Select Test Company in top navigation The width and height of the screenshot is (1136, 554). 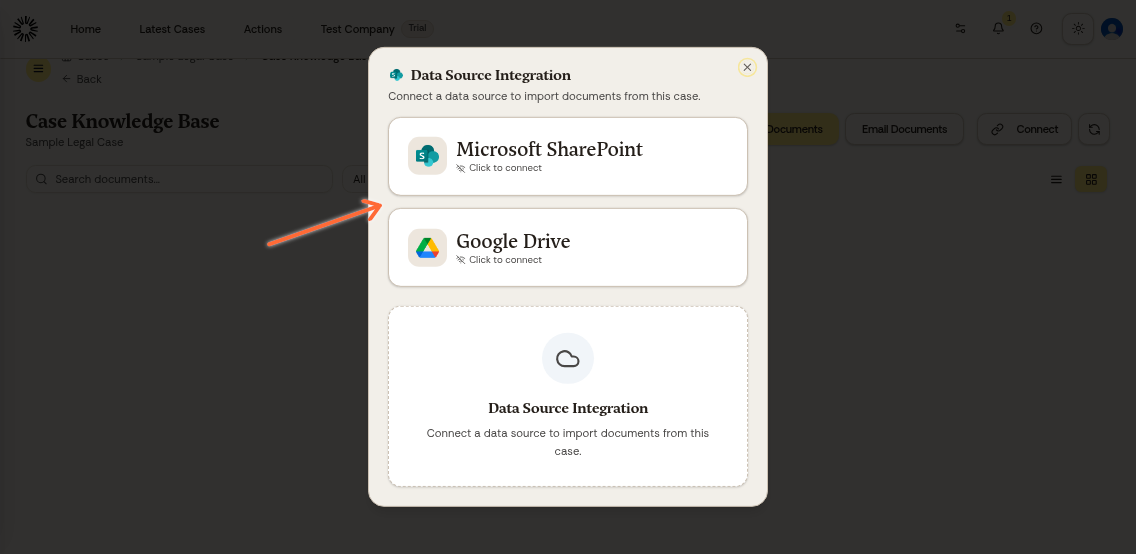[357, 29]
